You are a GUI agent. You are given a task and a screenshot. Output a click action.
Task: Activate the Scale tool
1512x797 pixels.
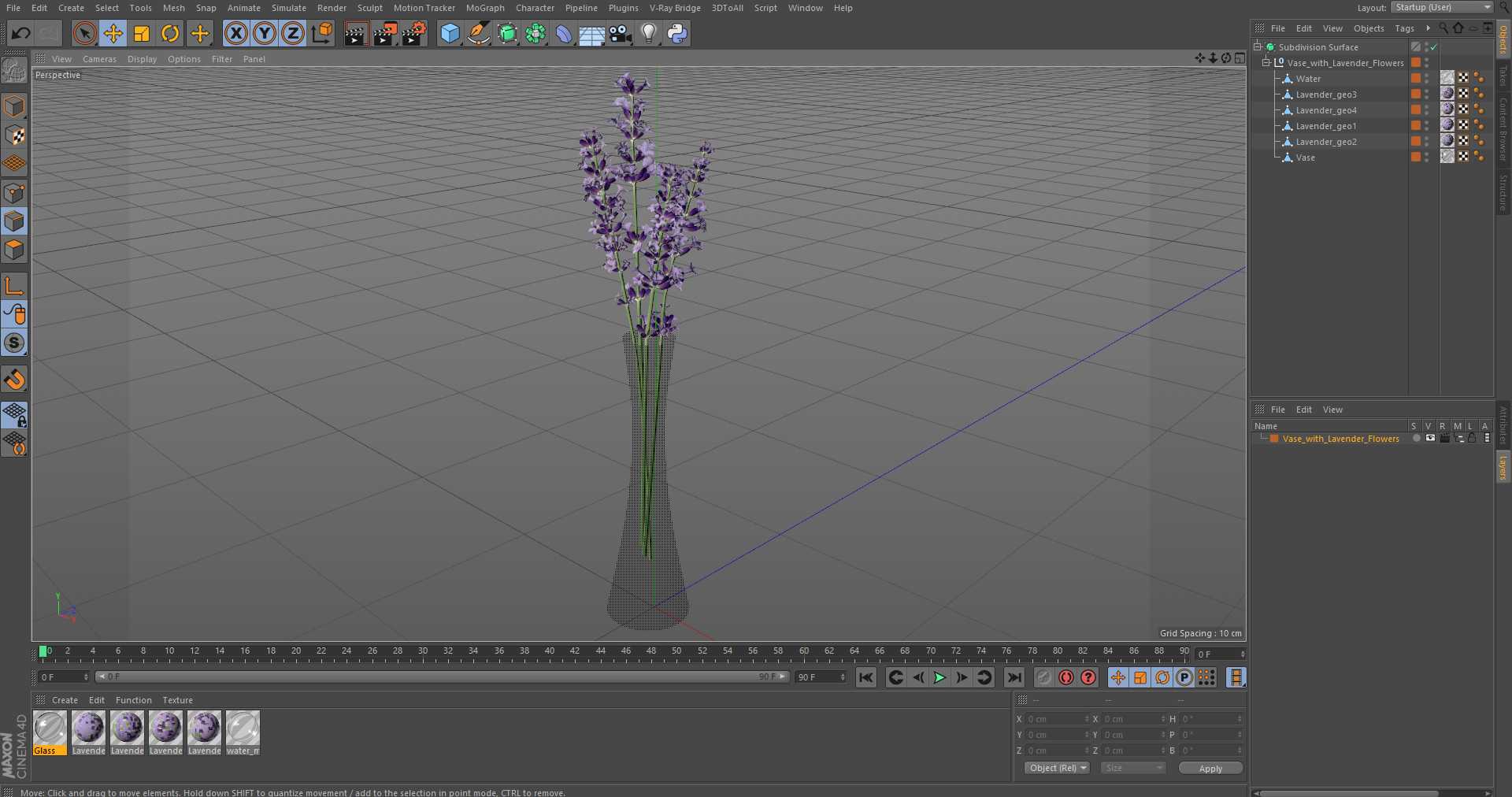pyautogui.click(x=142, y=33)
